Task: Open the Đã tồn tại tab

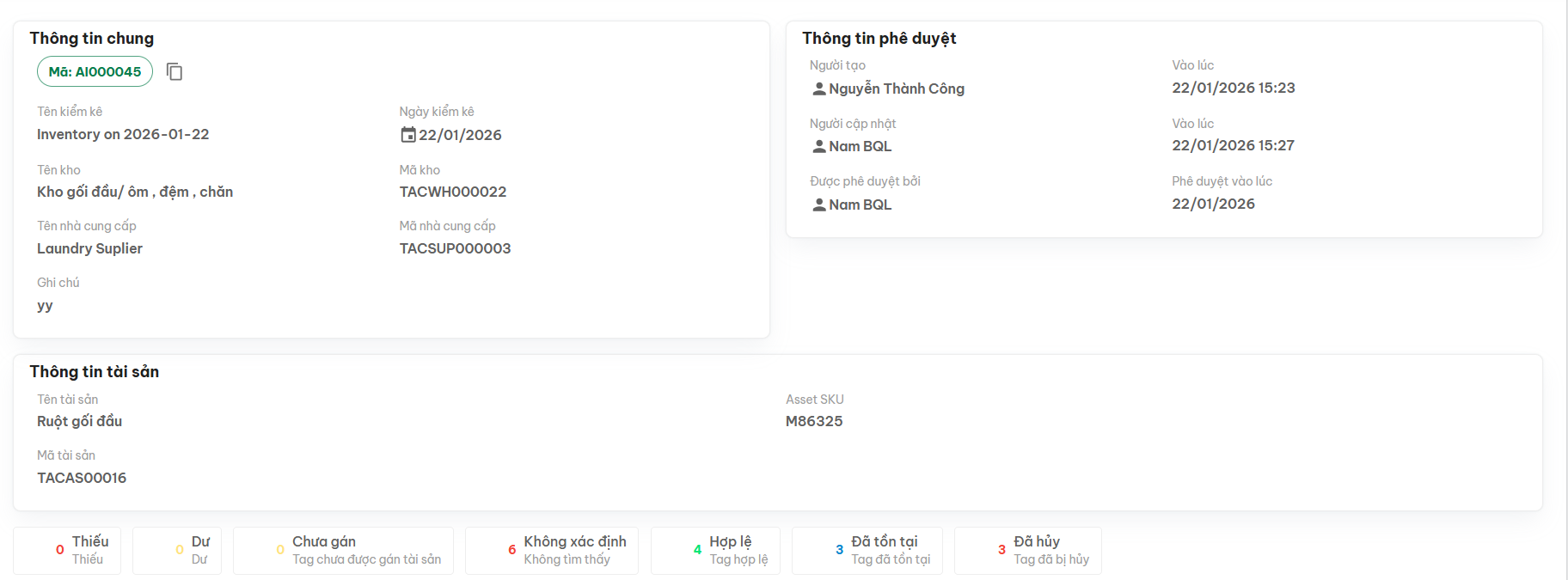Action: 867,550
